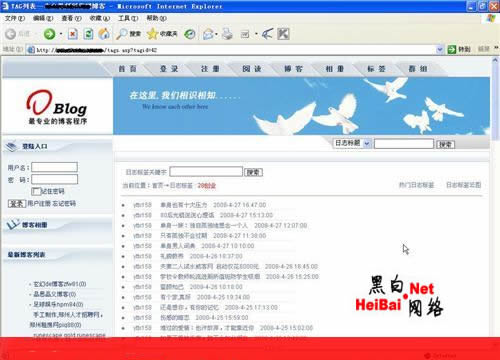Open the entry dated 2008-4-25 15:59:00
This screenshot has height=360, width=500.
click(175, 318)
